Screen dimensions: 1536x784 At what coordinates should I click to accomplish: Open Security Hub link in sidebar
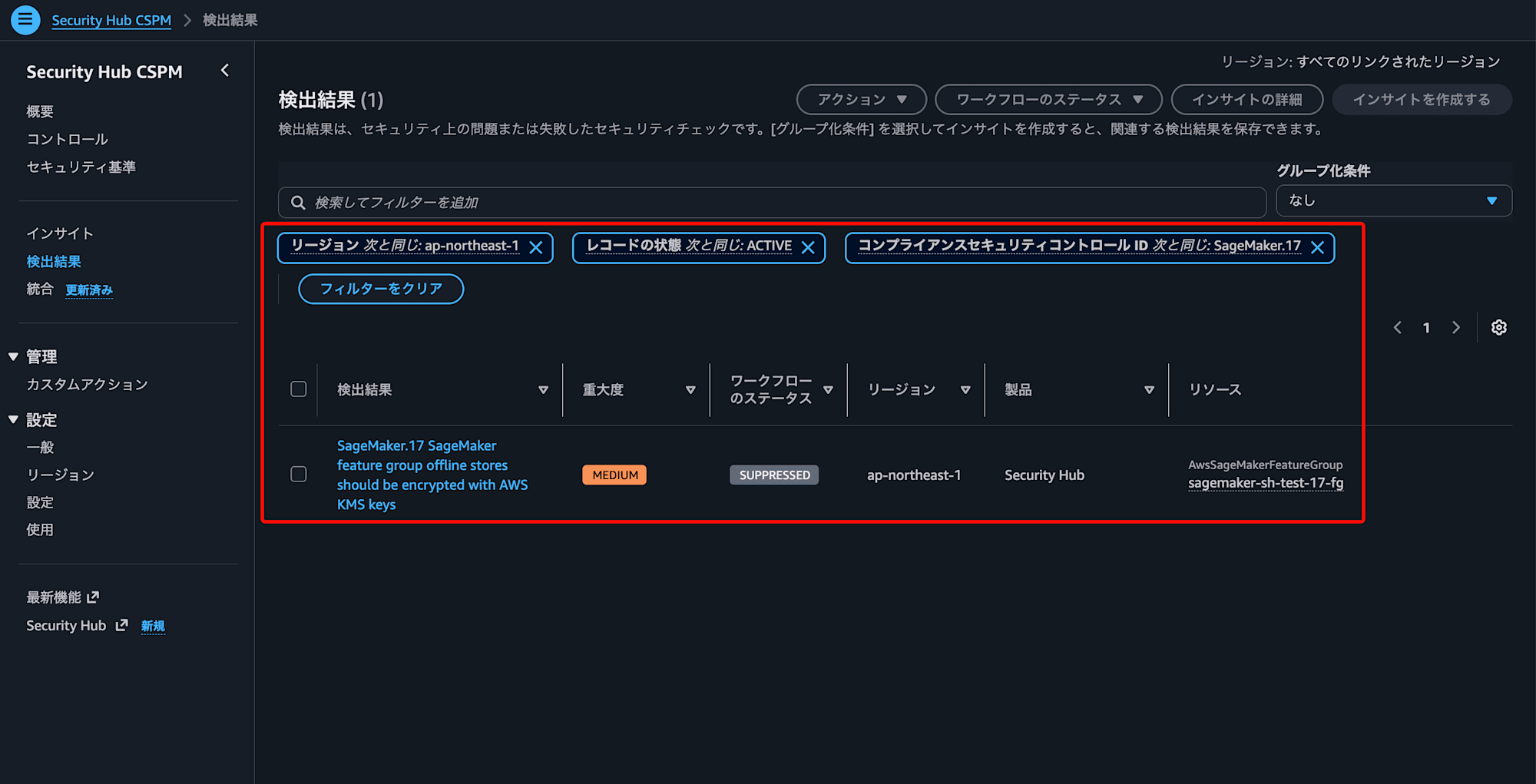[66, 626]
